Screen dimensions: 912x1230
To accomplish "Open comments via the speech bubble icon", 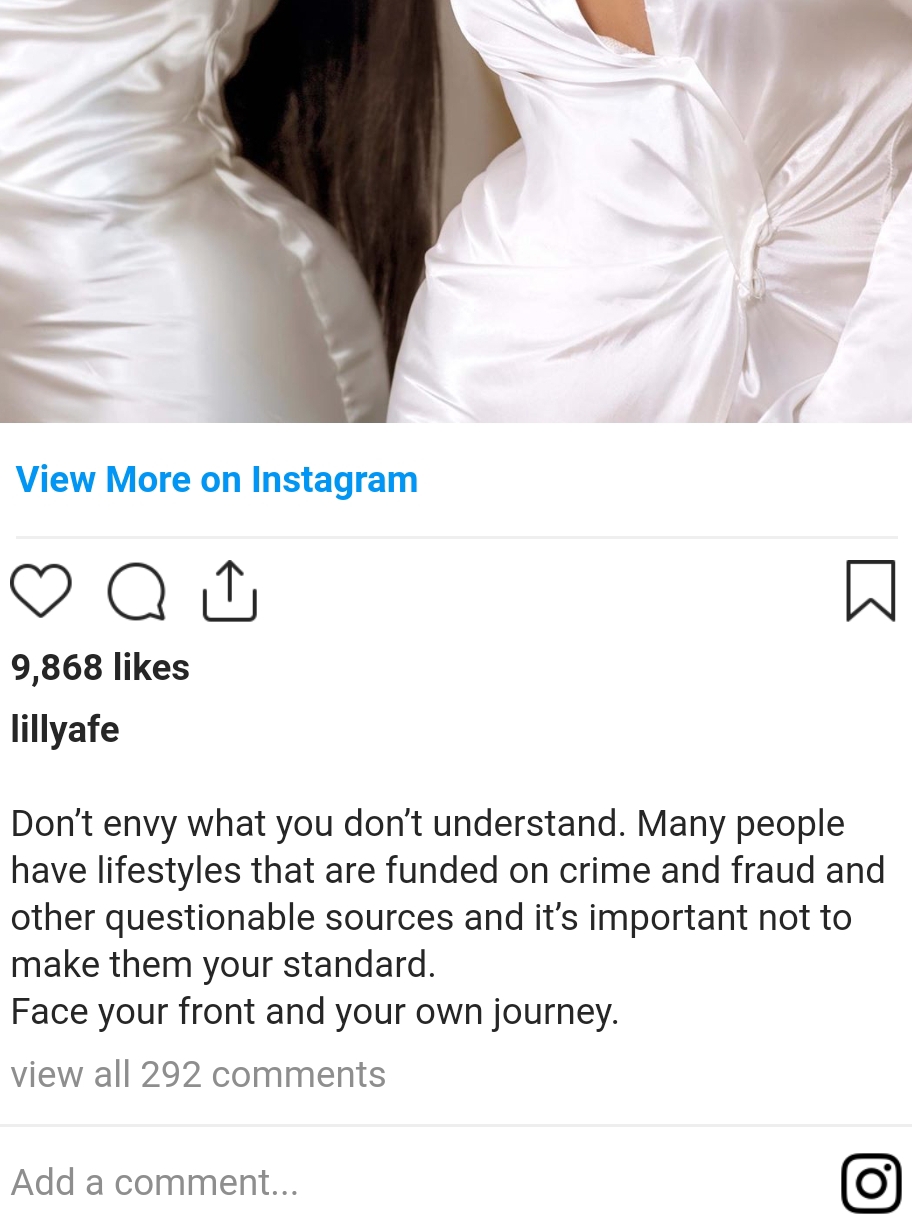I will point(136,592).
